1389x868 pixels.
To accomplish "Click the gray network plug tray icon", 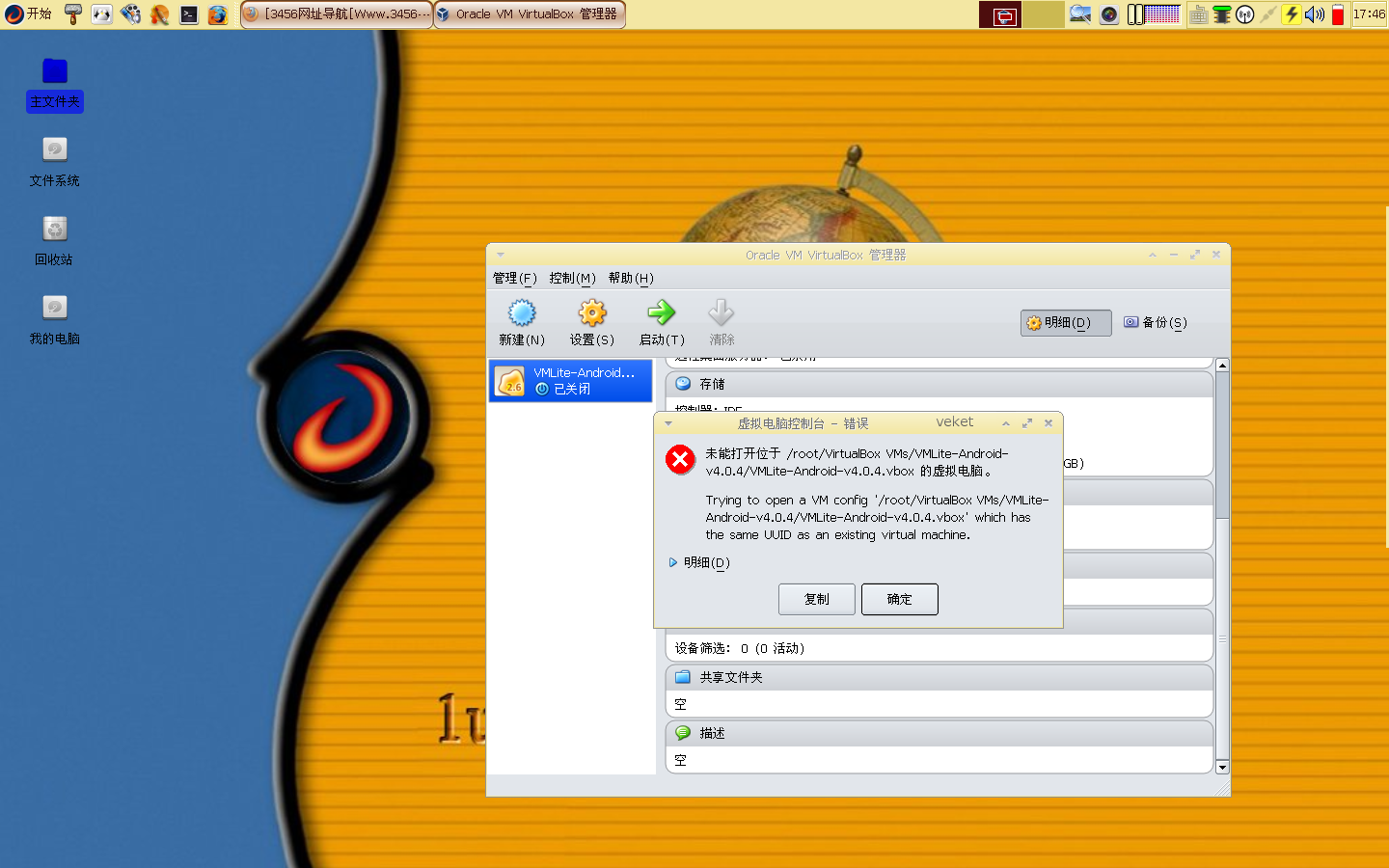I will [x=1268, y=14].
